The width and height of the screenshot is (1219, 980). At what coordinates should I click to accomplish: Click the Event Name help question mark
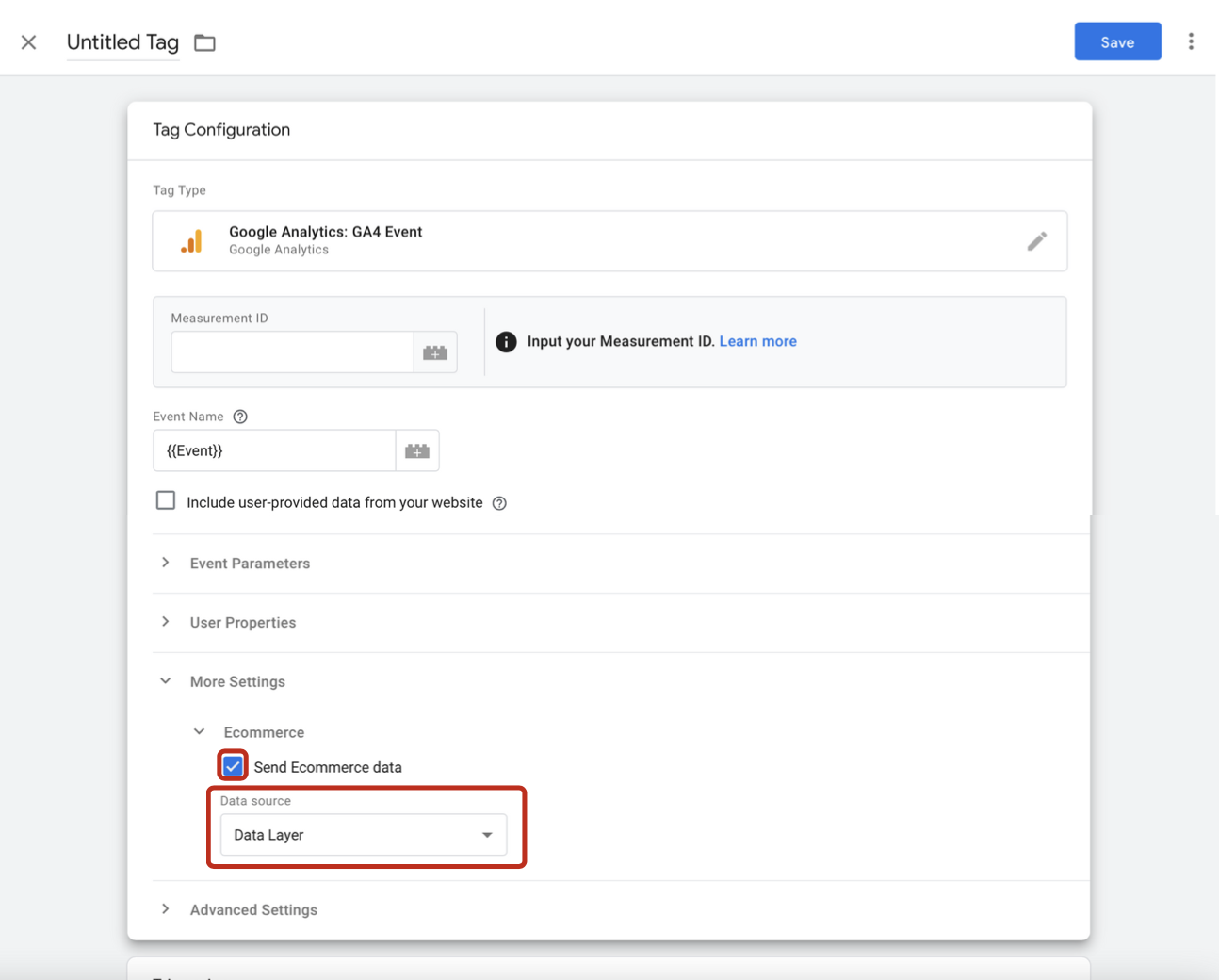click(x=240, y=416)
